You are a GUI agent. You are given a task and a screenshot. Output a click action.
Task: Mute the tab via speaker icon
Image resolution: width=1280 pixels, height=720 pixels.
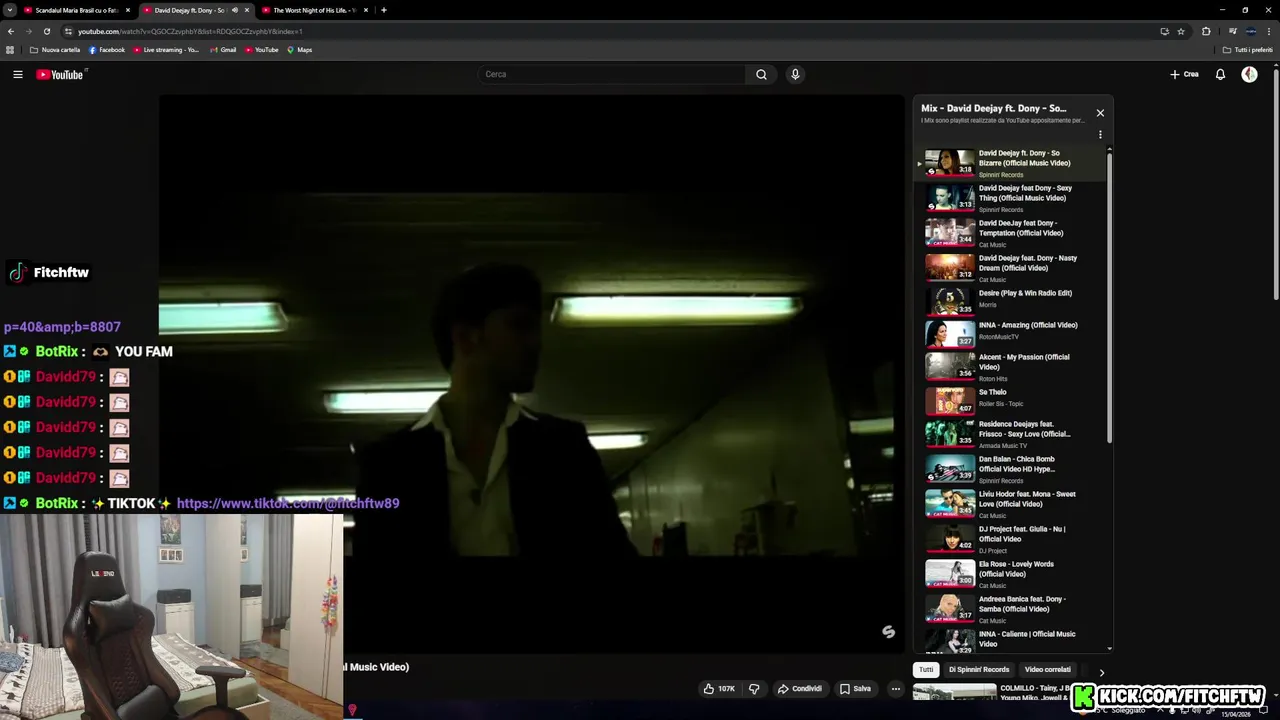235,10
